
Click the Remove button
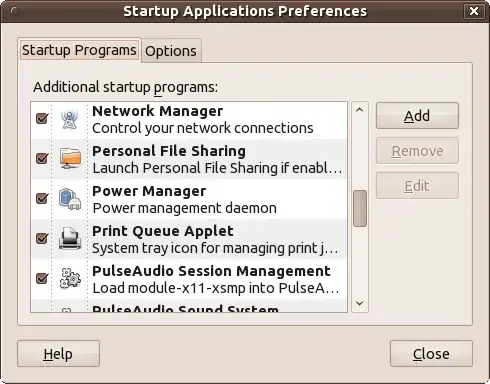417,151
